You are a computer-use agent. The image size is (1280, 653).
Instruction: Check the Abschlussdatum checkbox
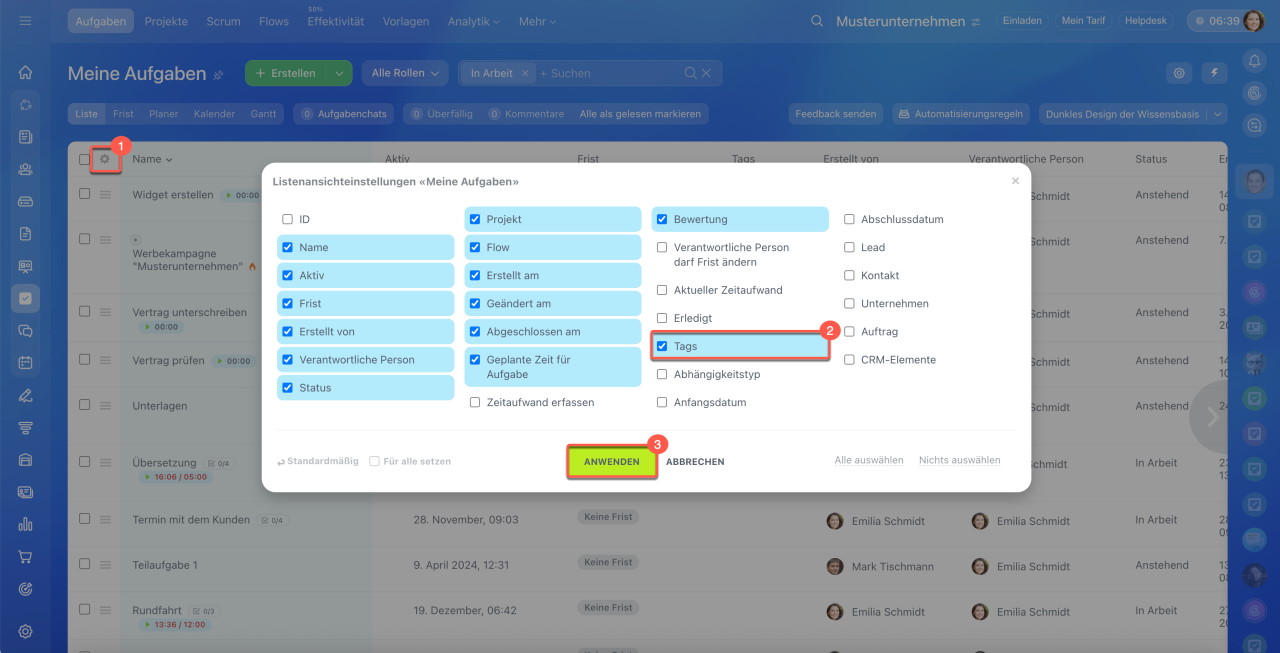click(849, 219)
